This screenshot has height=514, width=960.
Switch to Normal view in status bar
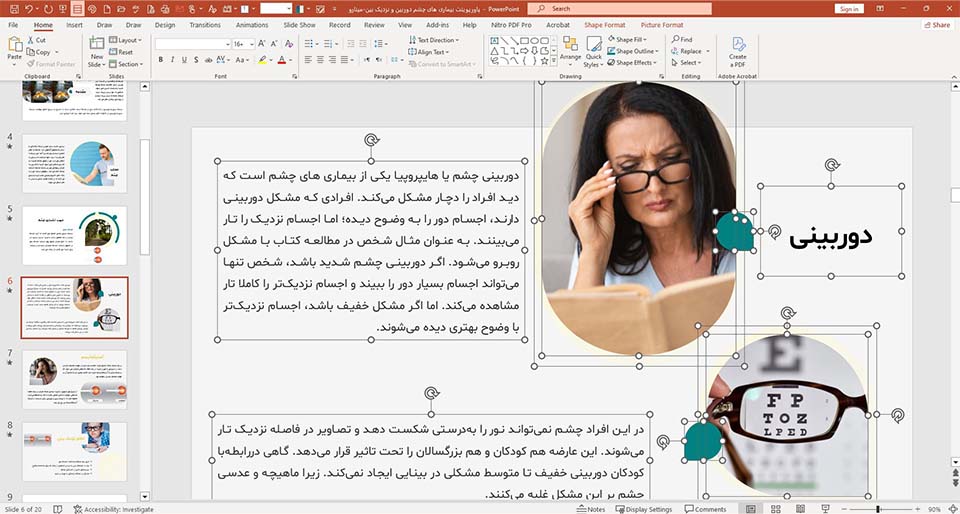pyautogui.click(x=751, y=509)
